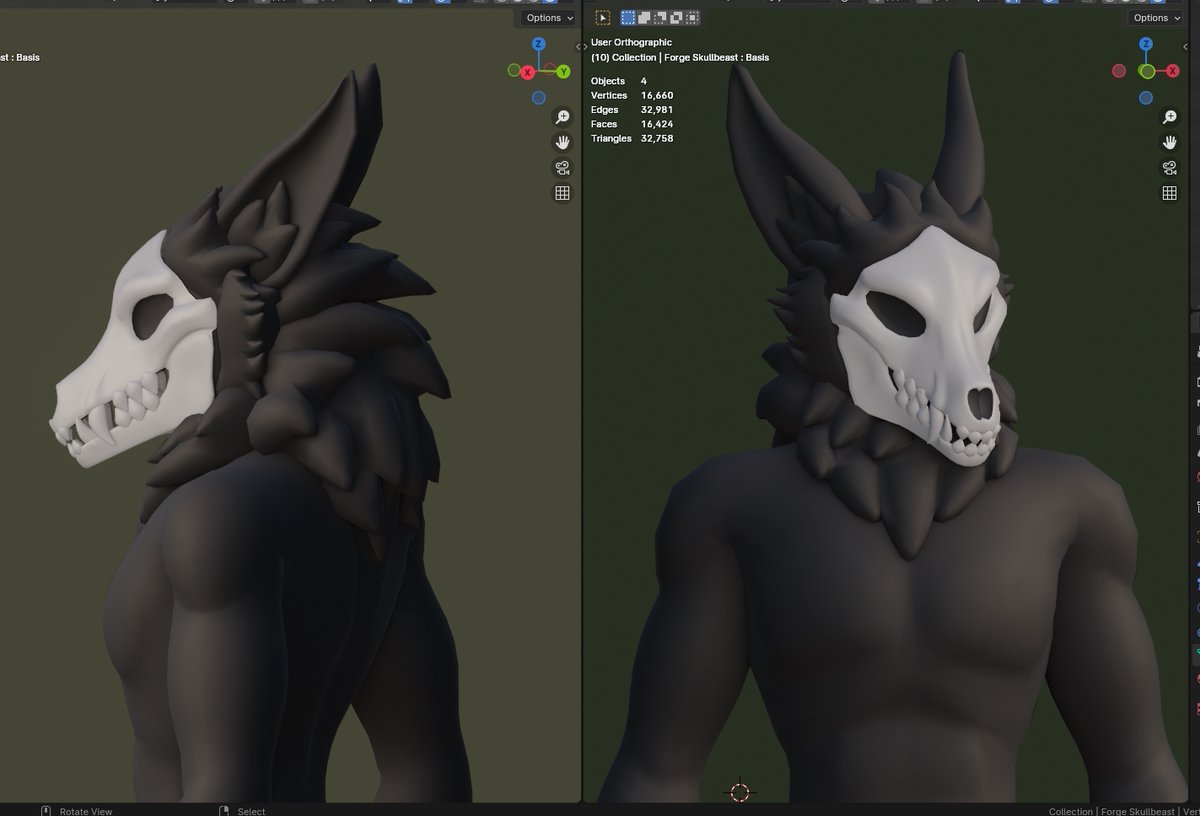Toggle camera view in left viewport
1200x816 pixels.
pos(563,167)
